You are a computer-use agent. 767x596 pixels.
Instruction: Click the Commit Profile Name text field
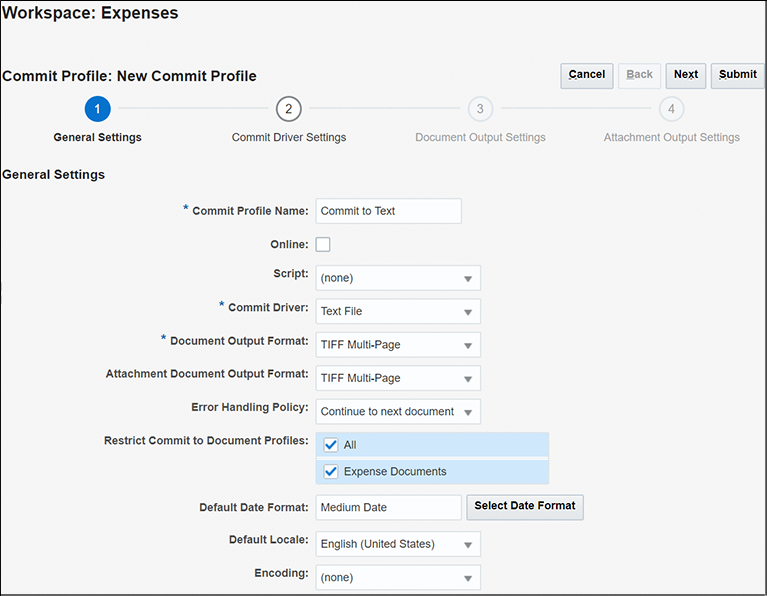[388, 211]
